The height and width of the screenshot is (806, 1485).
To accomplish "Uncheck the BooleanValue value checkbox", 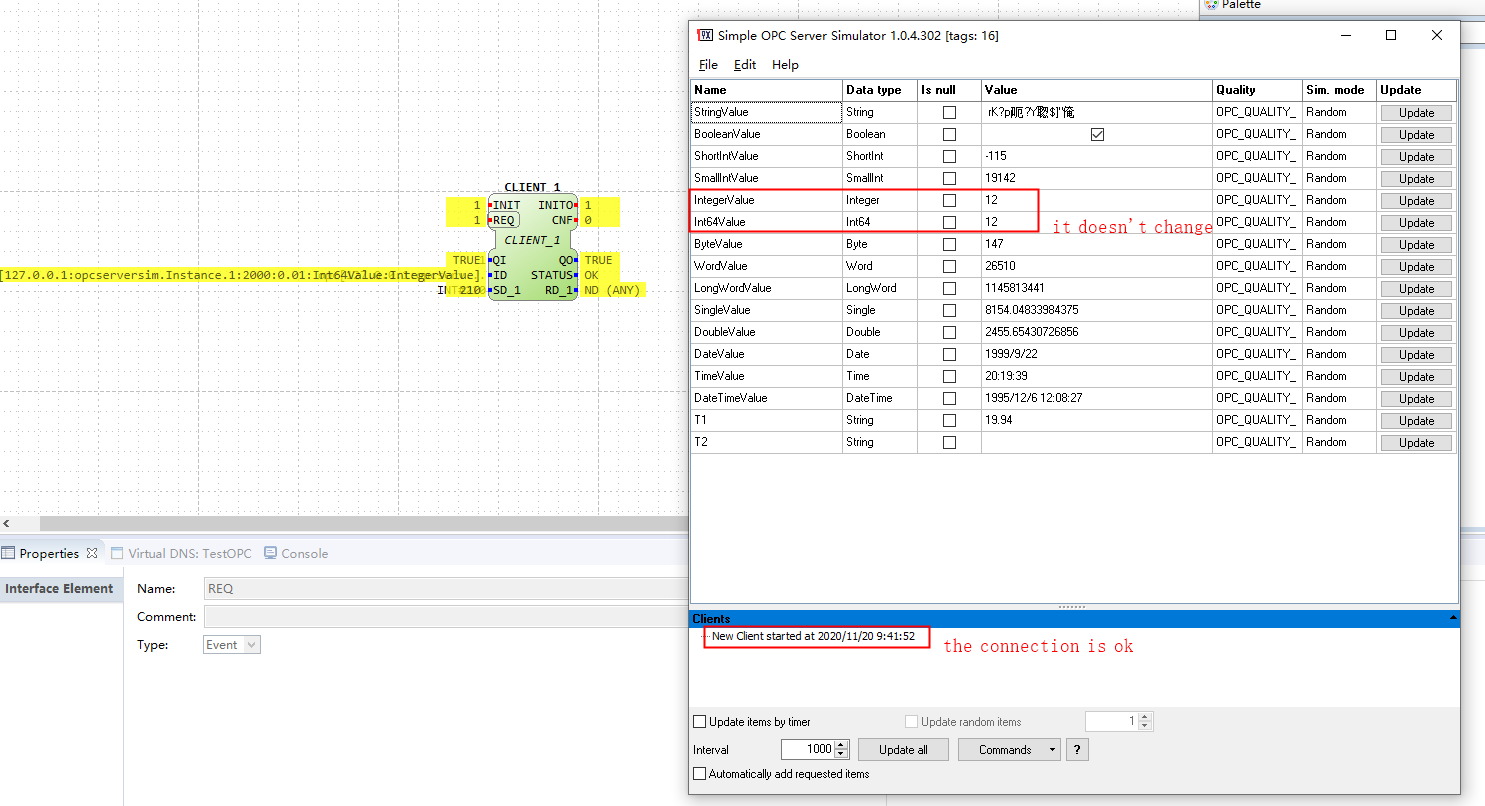I will click(1097, 135).
